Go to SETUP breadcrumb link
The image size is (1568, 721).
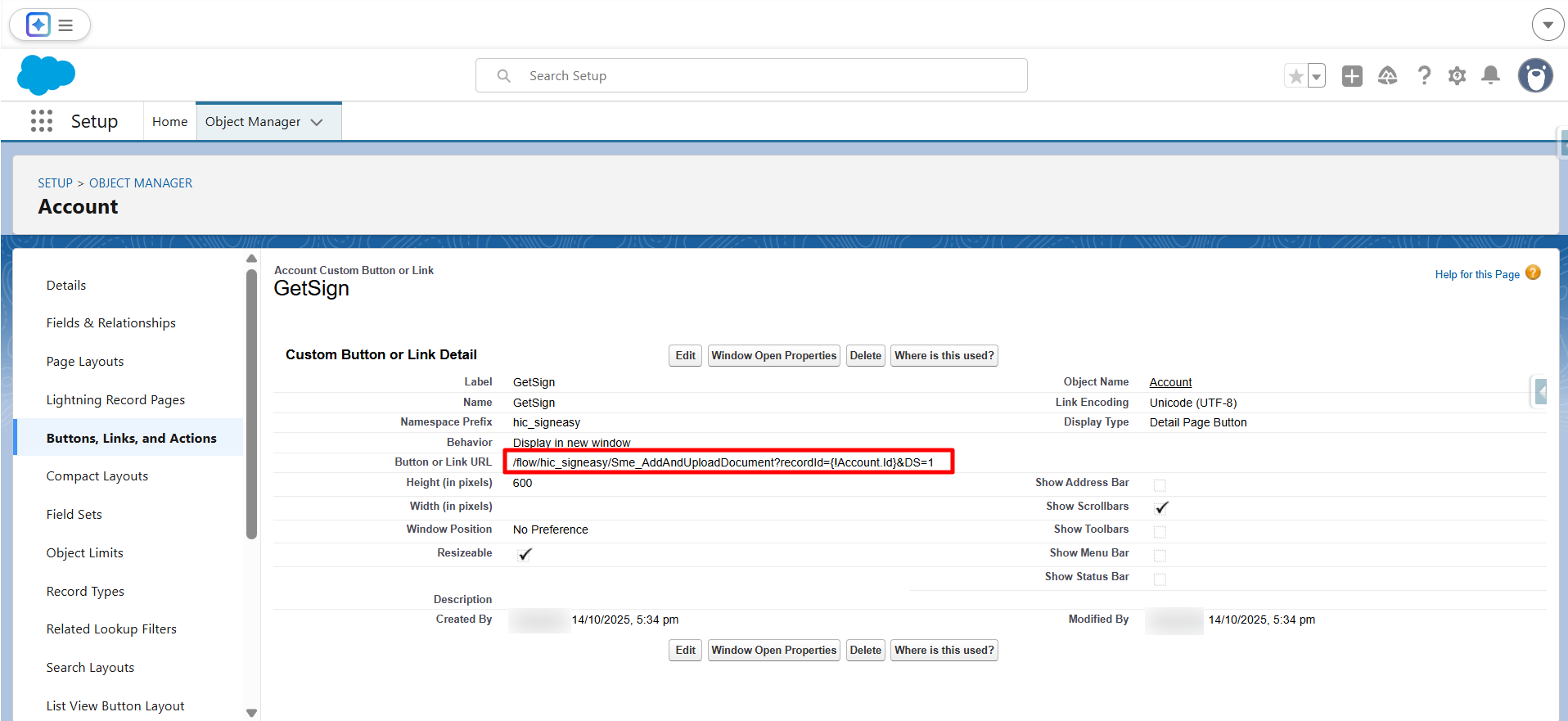[55, 183]
